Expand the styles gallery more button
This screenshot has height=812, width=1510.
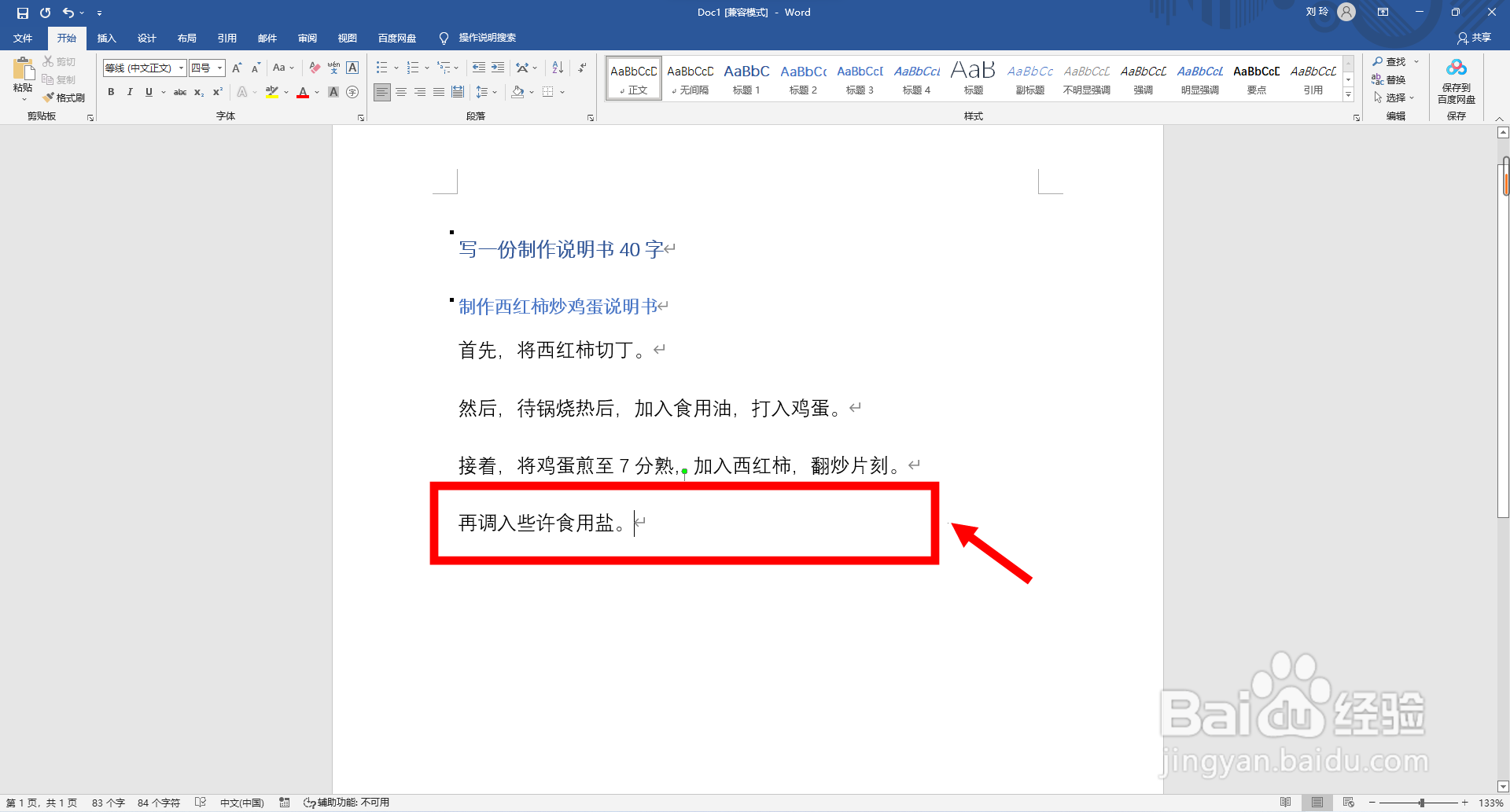(1348, 94)
